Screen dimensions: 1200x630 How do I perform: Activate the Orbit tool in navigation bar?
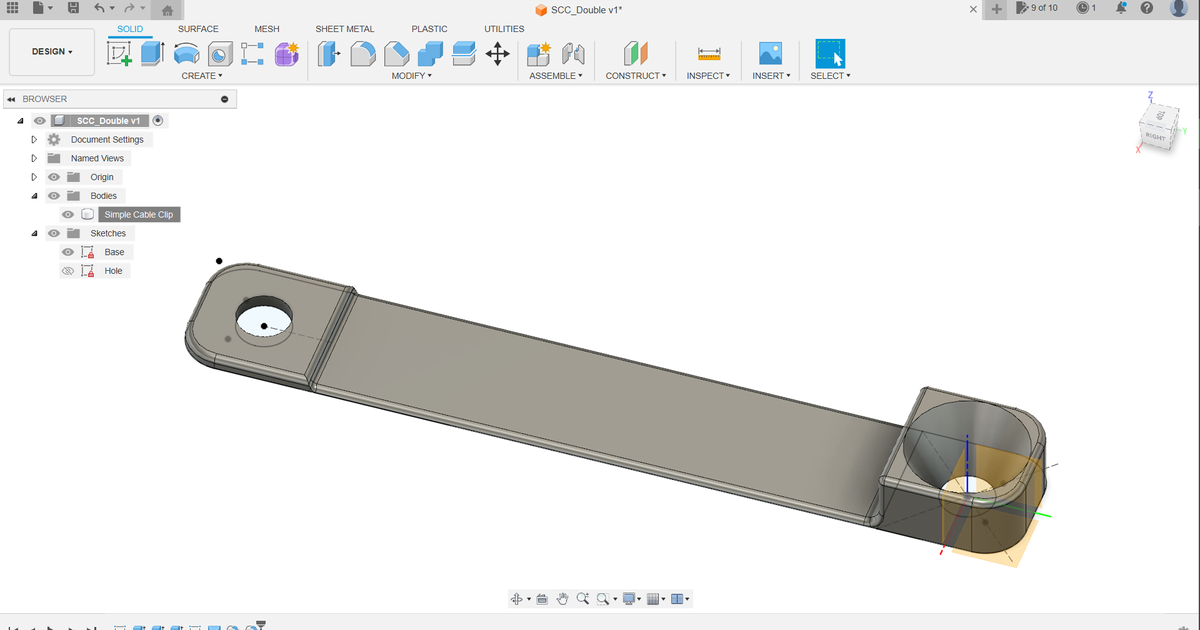[517, 597]
